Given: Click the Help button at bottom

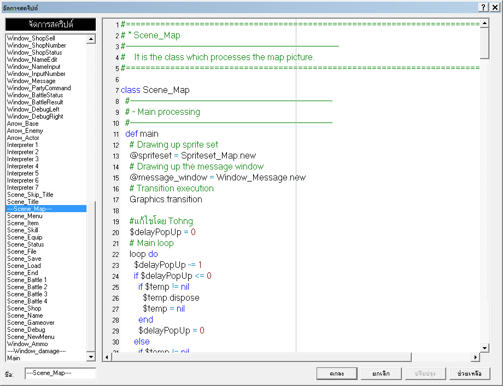Looking at the screenshot, I should tap(470, 373).
